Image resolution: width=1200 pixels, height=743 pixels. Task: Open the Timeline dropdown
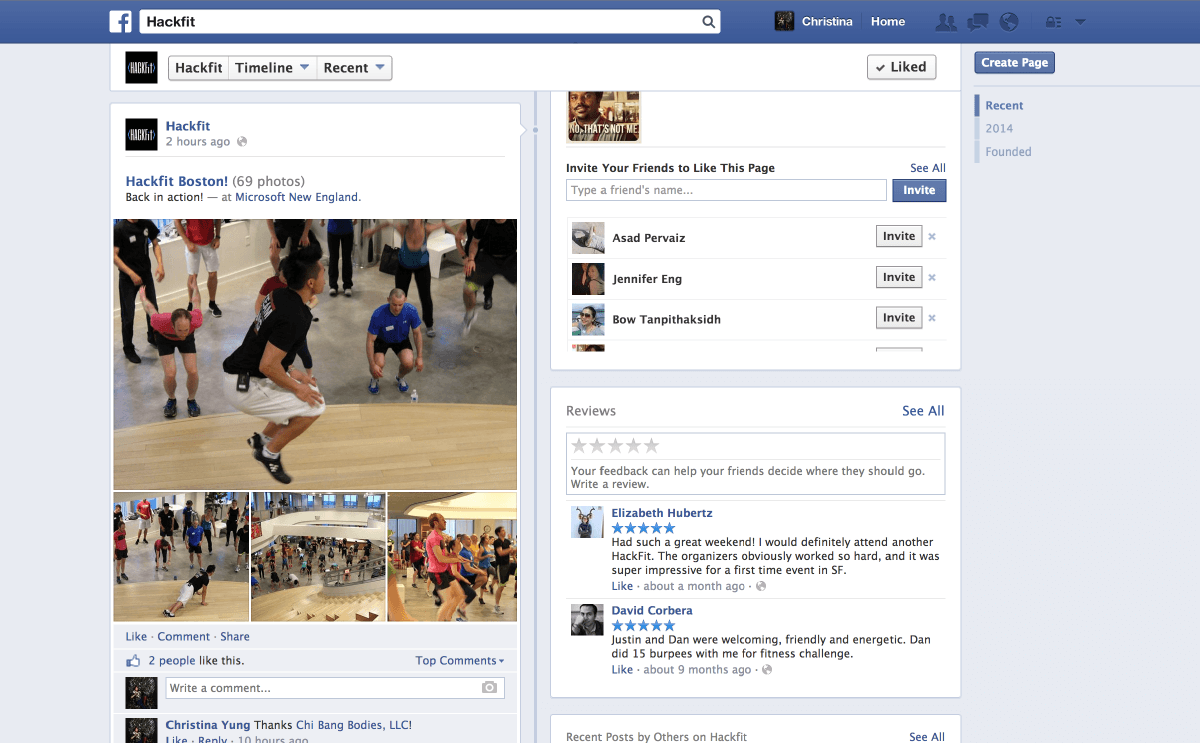[272, 68]
